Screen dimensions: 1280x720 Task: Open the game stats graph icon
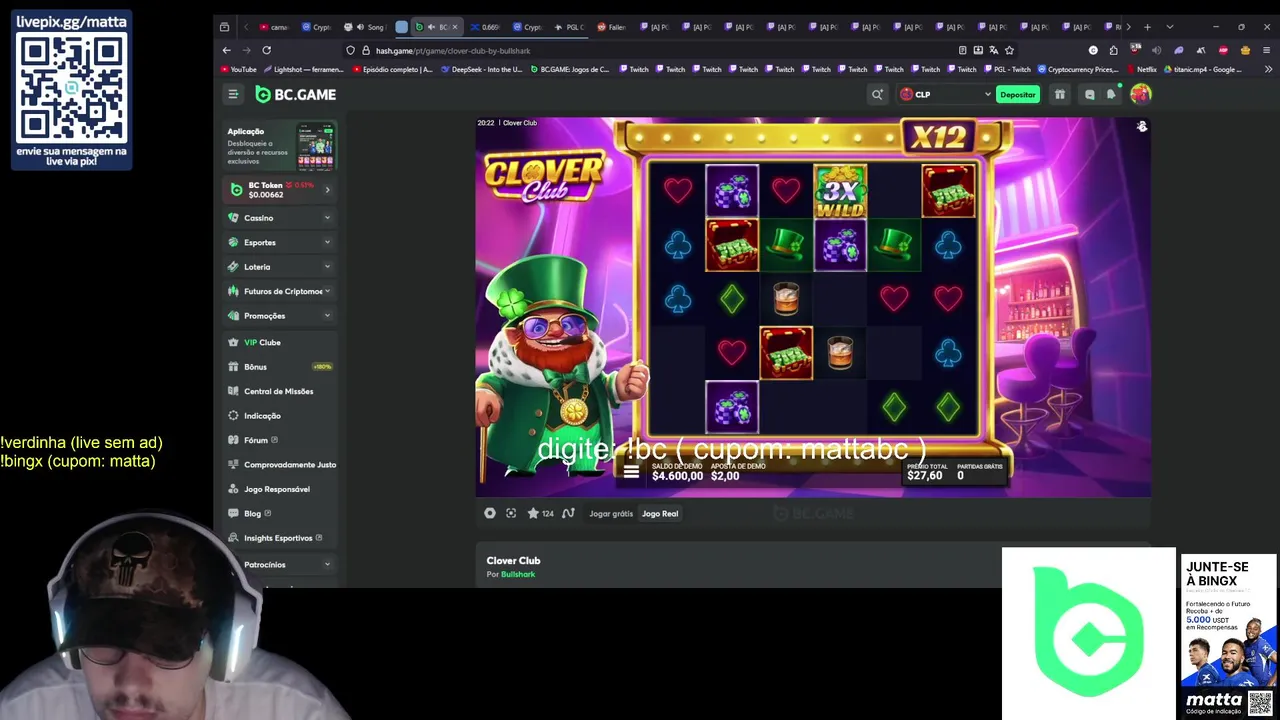pos(568,513)
